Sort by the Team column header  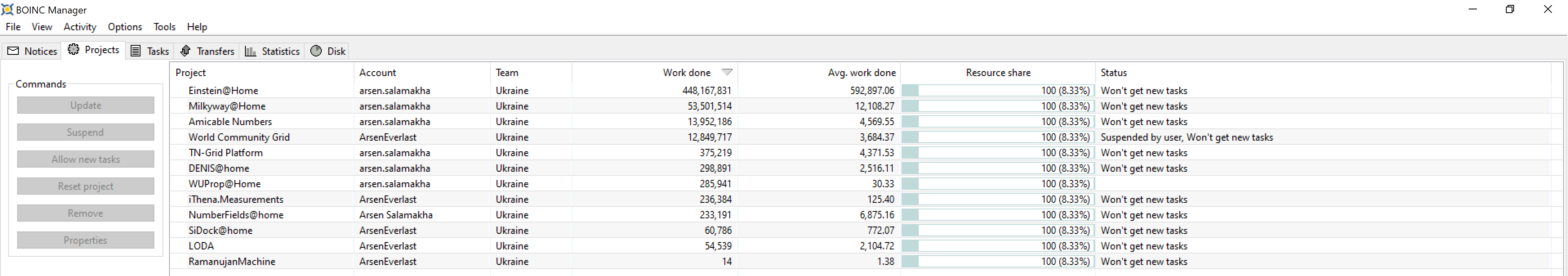coord(531,72)
